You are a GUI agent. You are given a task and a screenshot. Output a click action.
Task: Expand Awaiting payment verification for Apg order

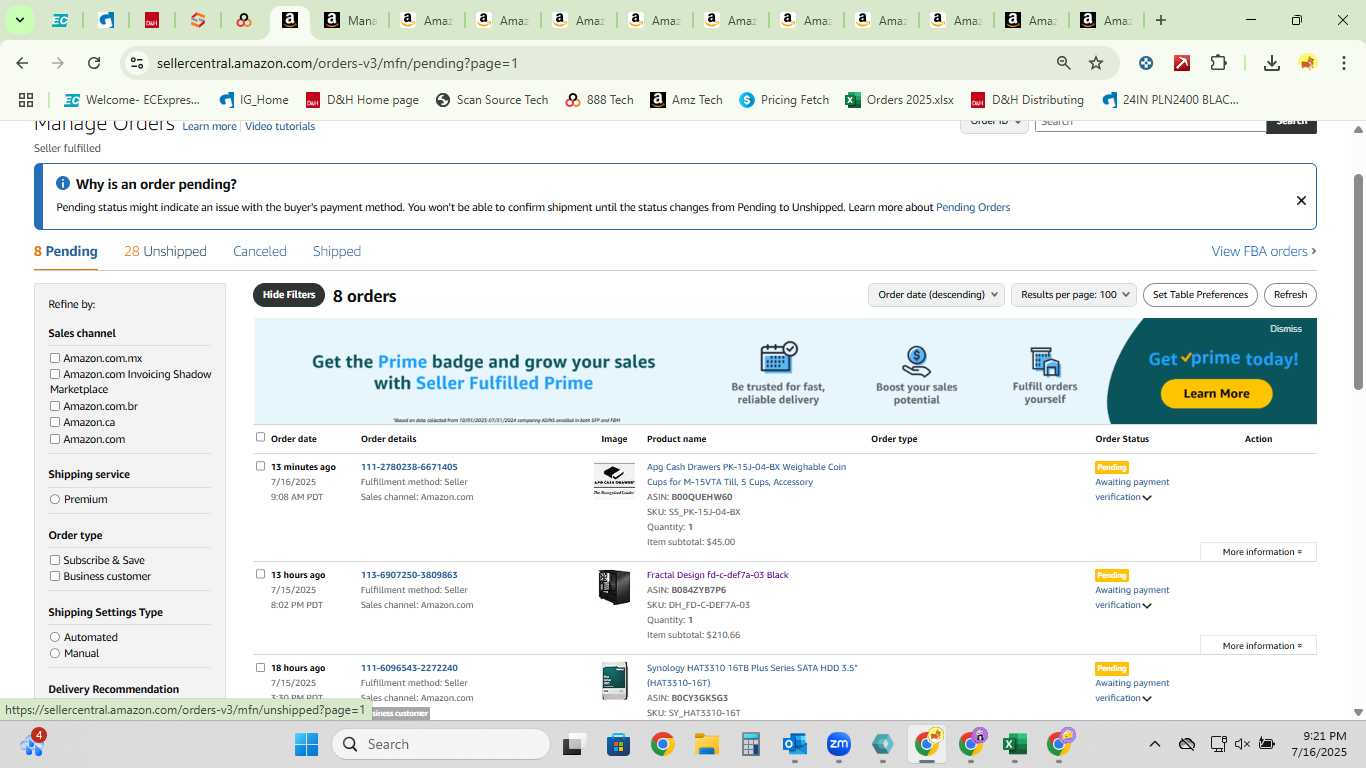(x=1147, y=498)
